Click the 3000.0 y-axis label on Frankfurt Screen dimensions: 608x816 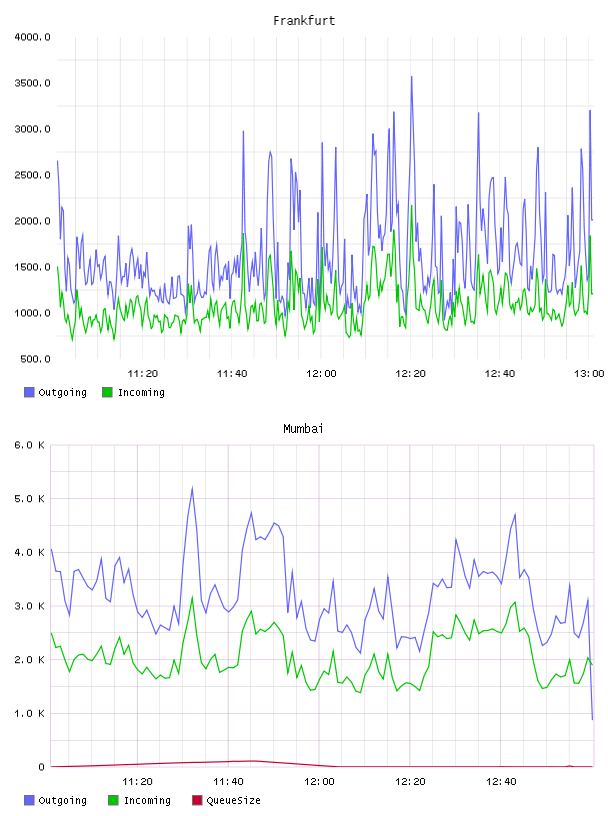click(32, 129)
